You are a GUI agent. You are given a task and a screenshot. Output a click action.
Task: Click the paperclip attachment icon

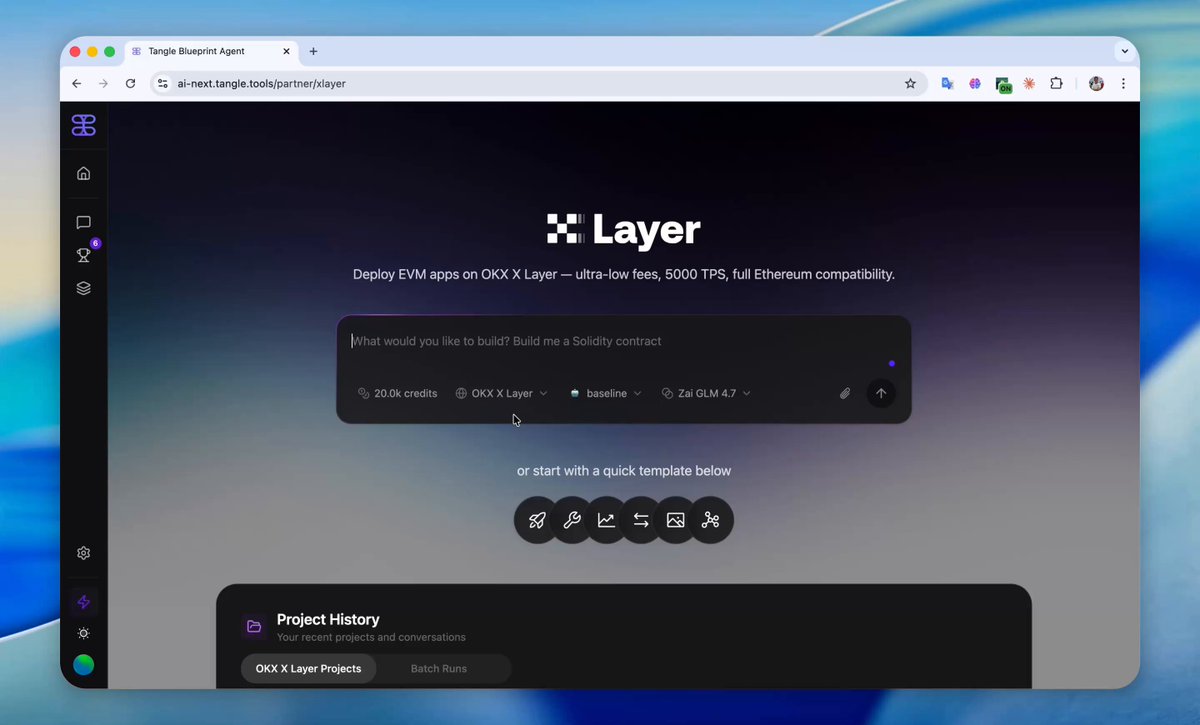(845, 393)
